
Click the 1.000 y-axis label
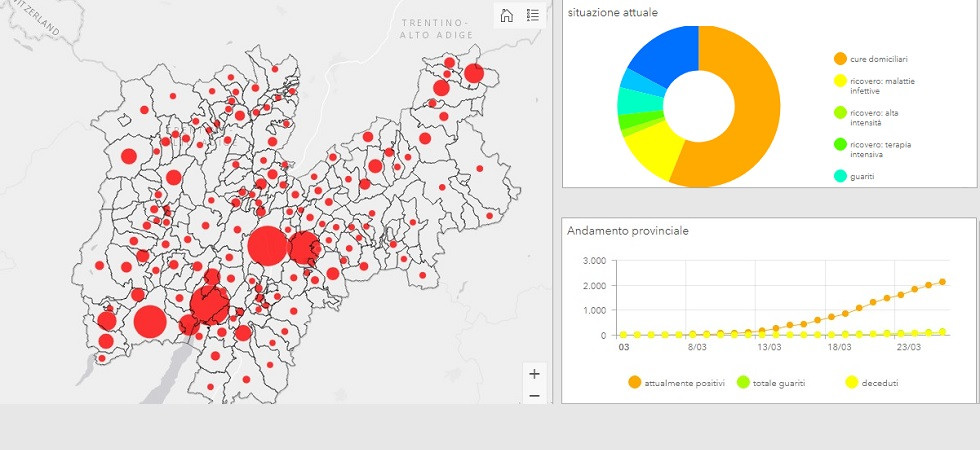click(594, 311)
